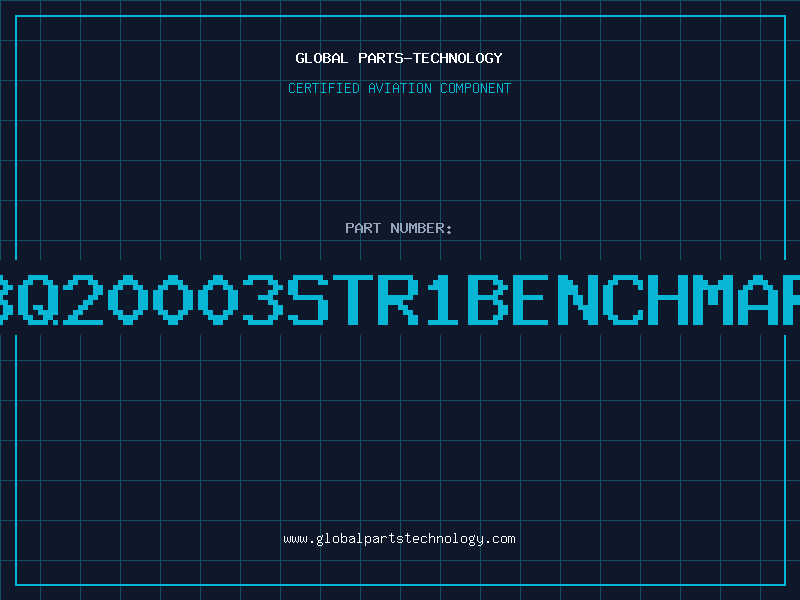Select the 'CERTIFIED AVIATION COMPONENT' subtitle
800x600 pixels.
(399, 88)
